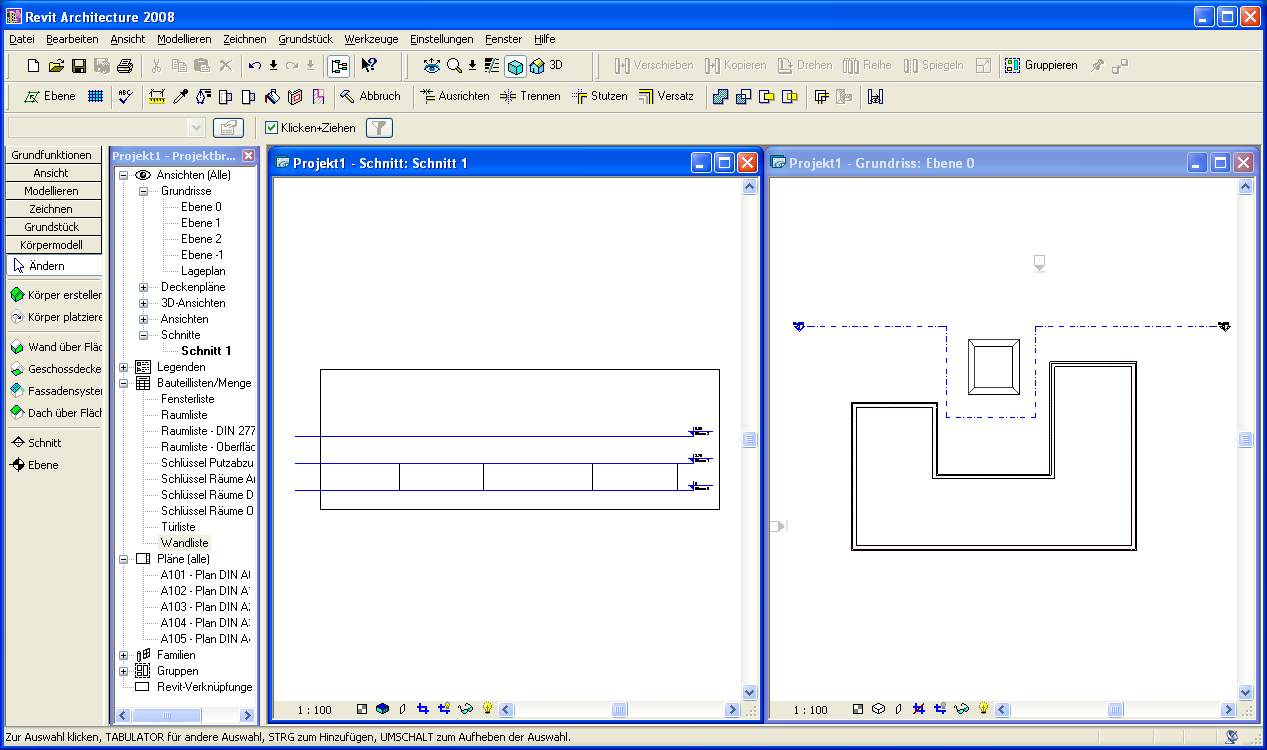Screen dimensions: 1267x750
Task: Uncheck the Klicken+Ziehen checkbox
Action: [271, 128]
